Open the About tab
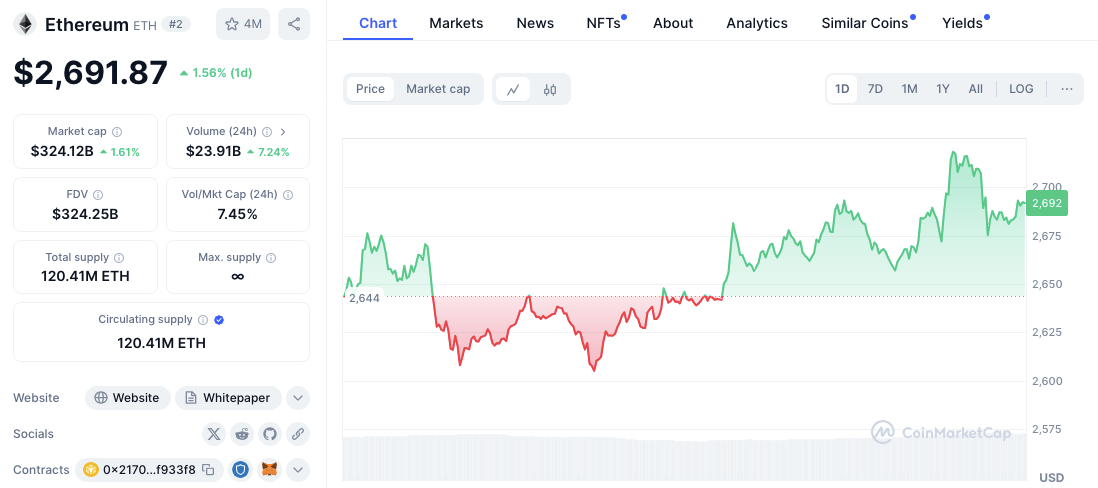The height and width of the screenshot is (488, 1098). [673, 23]
